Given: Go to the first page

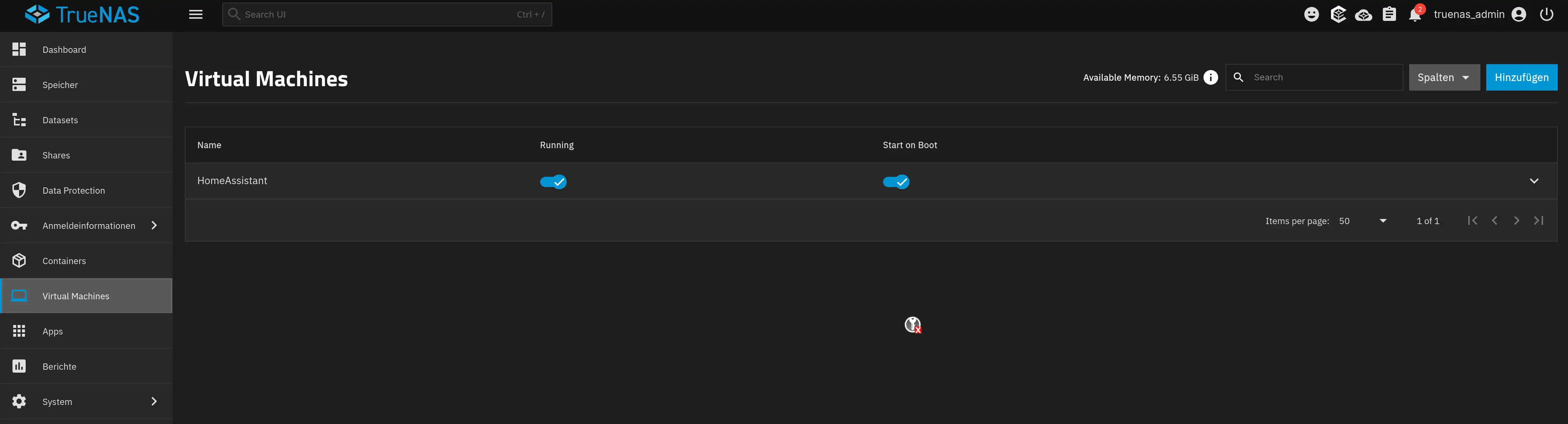Looking at the screenshot, I should [1472, 220].
